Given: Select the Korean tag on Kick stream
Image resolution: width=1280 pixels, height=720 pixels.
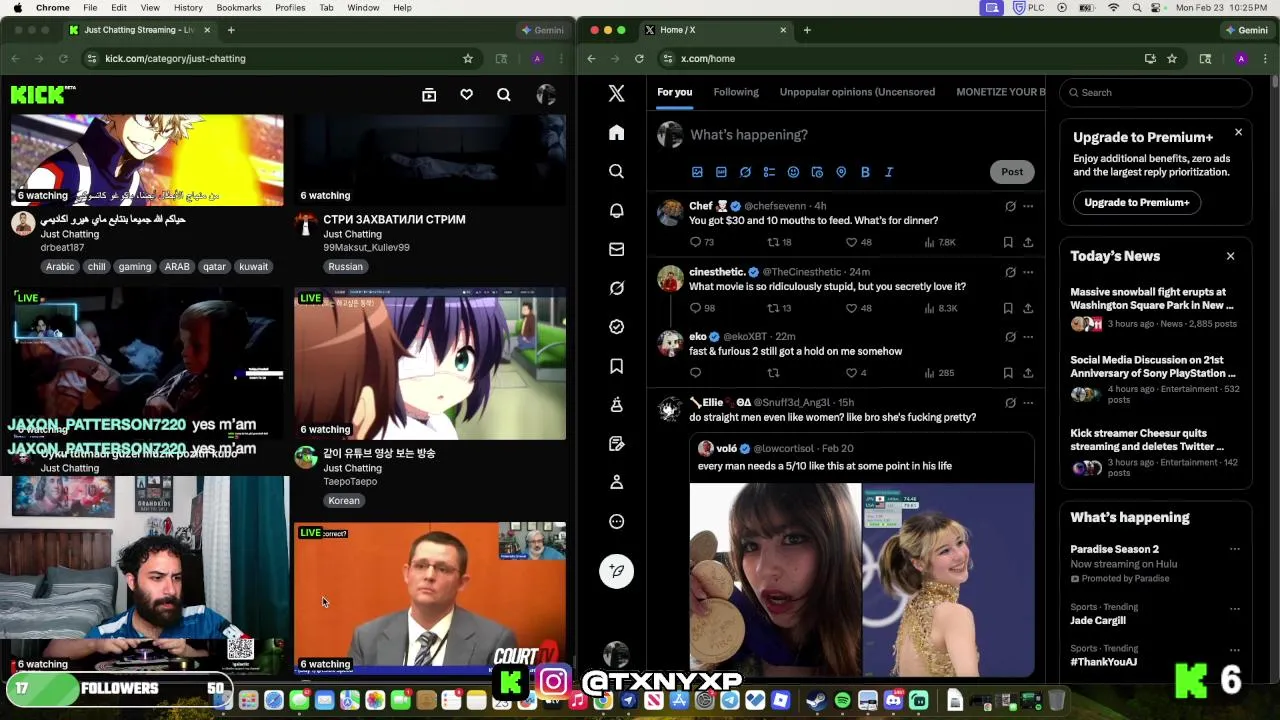Looking at the screenshot, I should coord(344,501).
